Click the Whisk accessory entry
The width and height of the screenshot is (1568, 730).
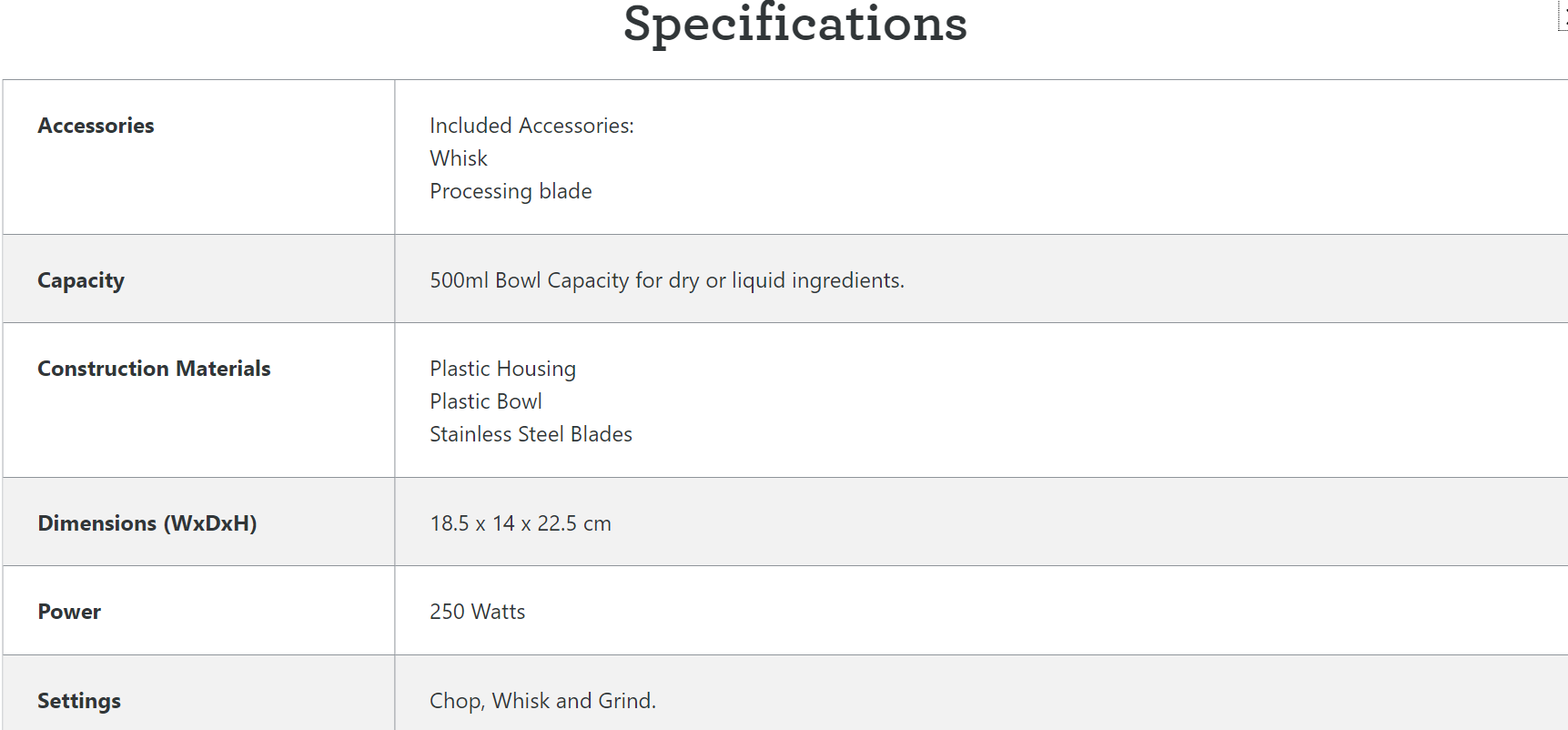pos(459,158)
